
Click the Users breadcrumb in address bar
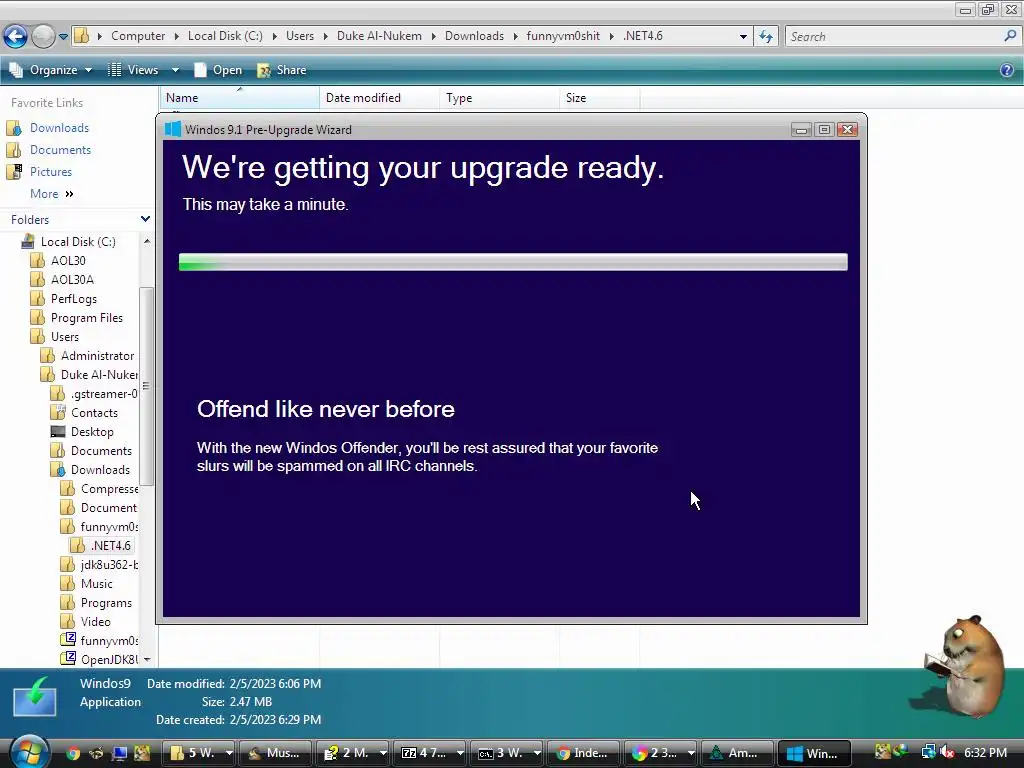tap(300, 36)
